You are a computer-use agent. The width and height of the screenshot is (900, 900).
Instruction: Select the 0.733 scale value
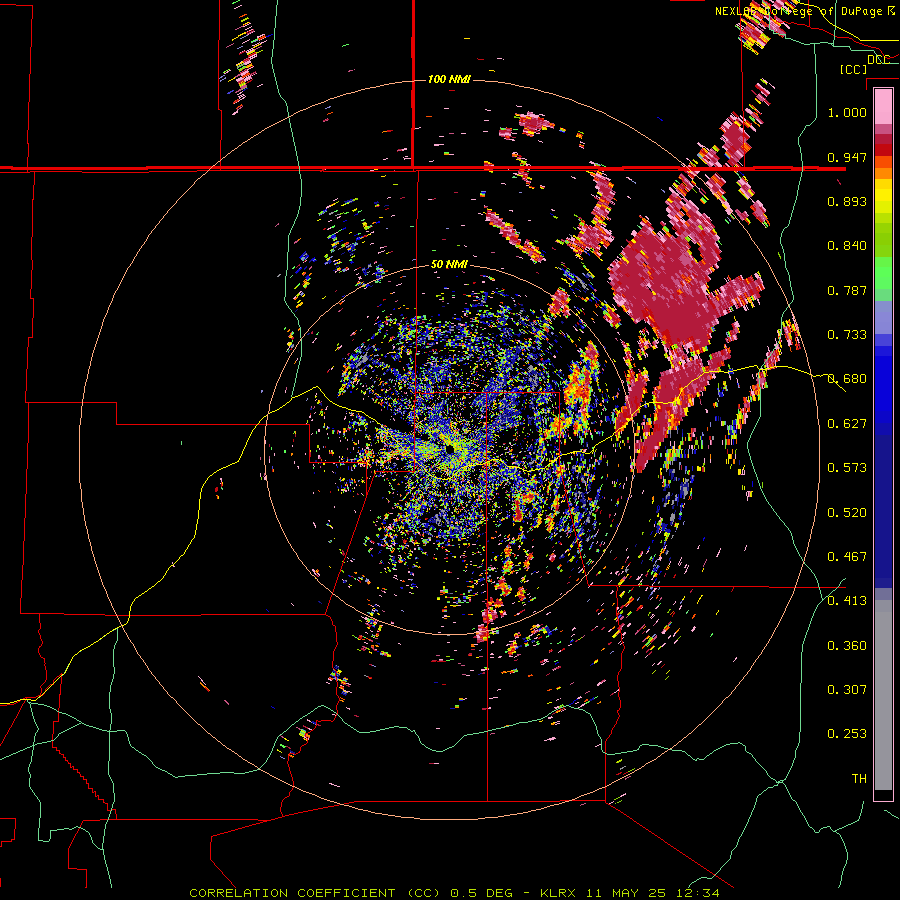click(847, 335)
